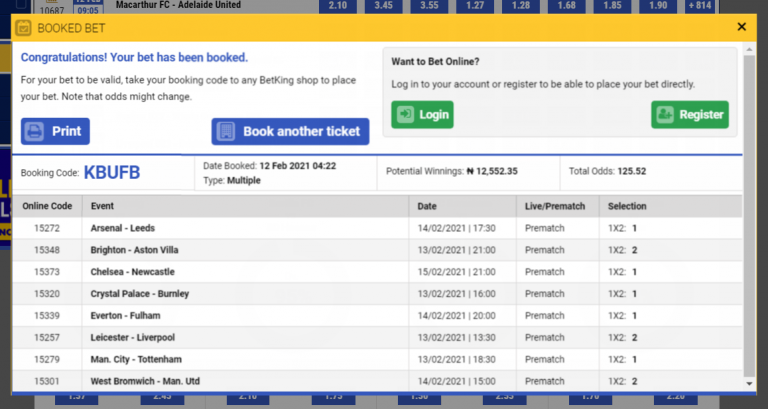Click the Brighton - Aston Villa event
This screenshot has width=768, height=409.
click(134, 250)
